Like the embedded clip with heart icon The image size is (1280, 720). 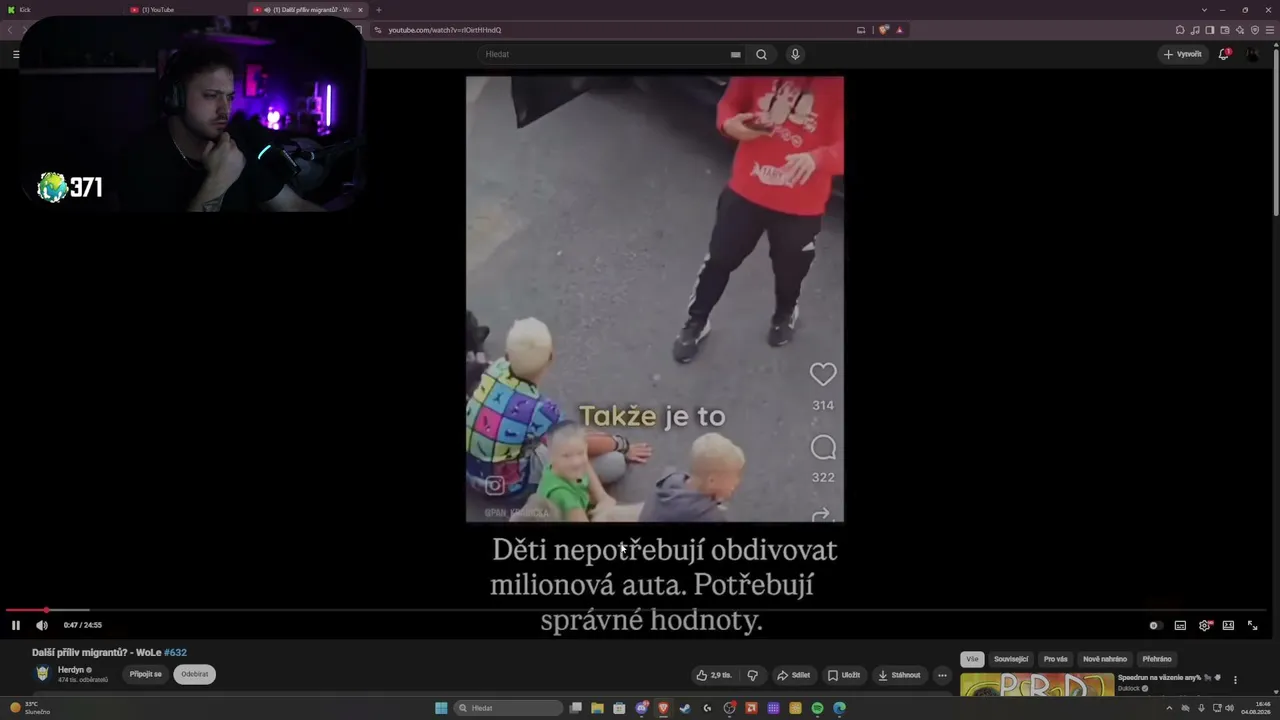click(x=823, y=374)
